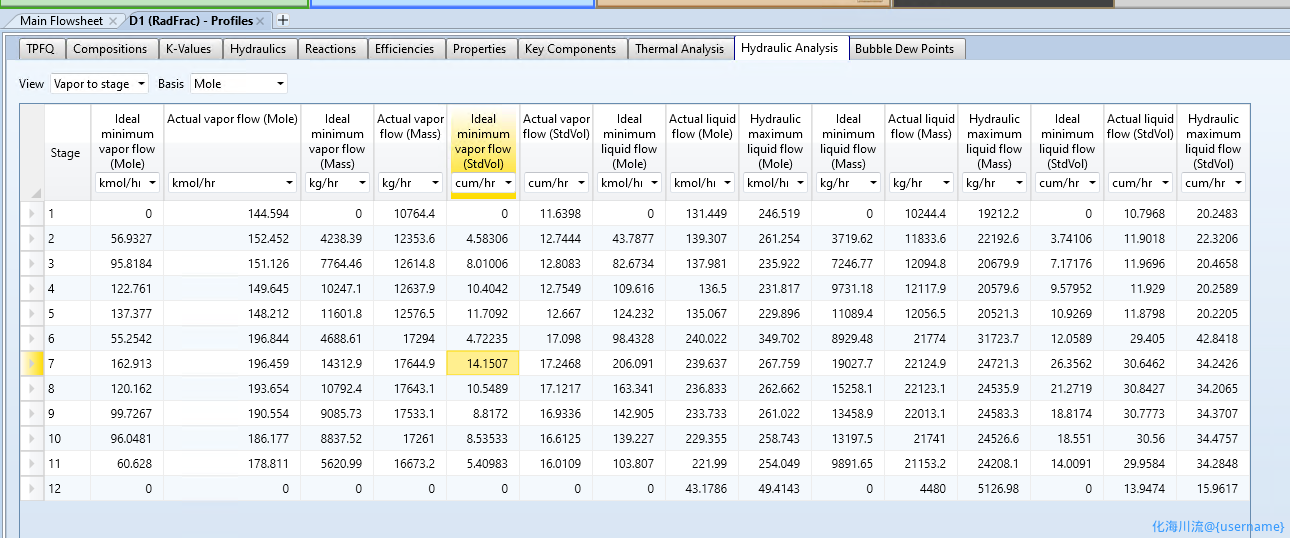Open units dropdown for Actual liquid flow (Mass)
The height and width of the screenshot is (538, 1290).
tap(921, 183)
